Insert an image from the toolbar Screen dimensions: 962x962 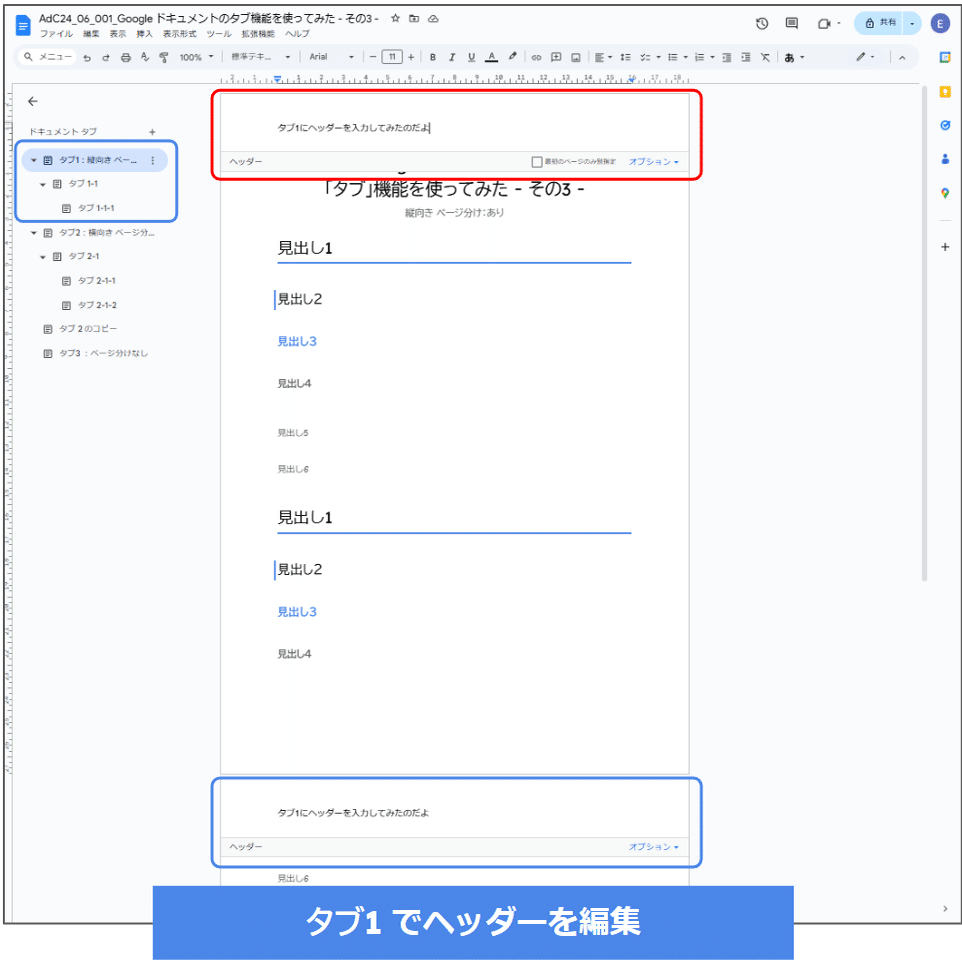[x=576, y=57]
